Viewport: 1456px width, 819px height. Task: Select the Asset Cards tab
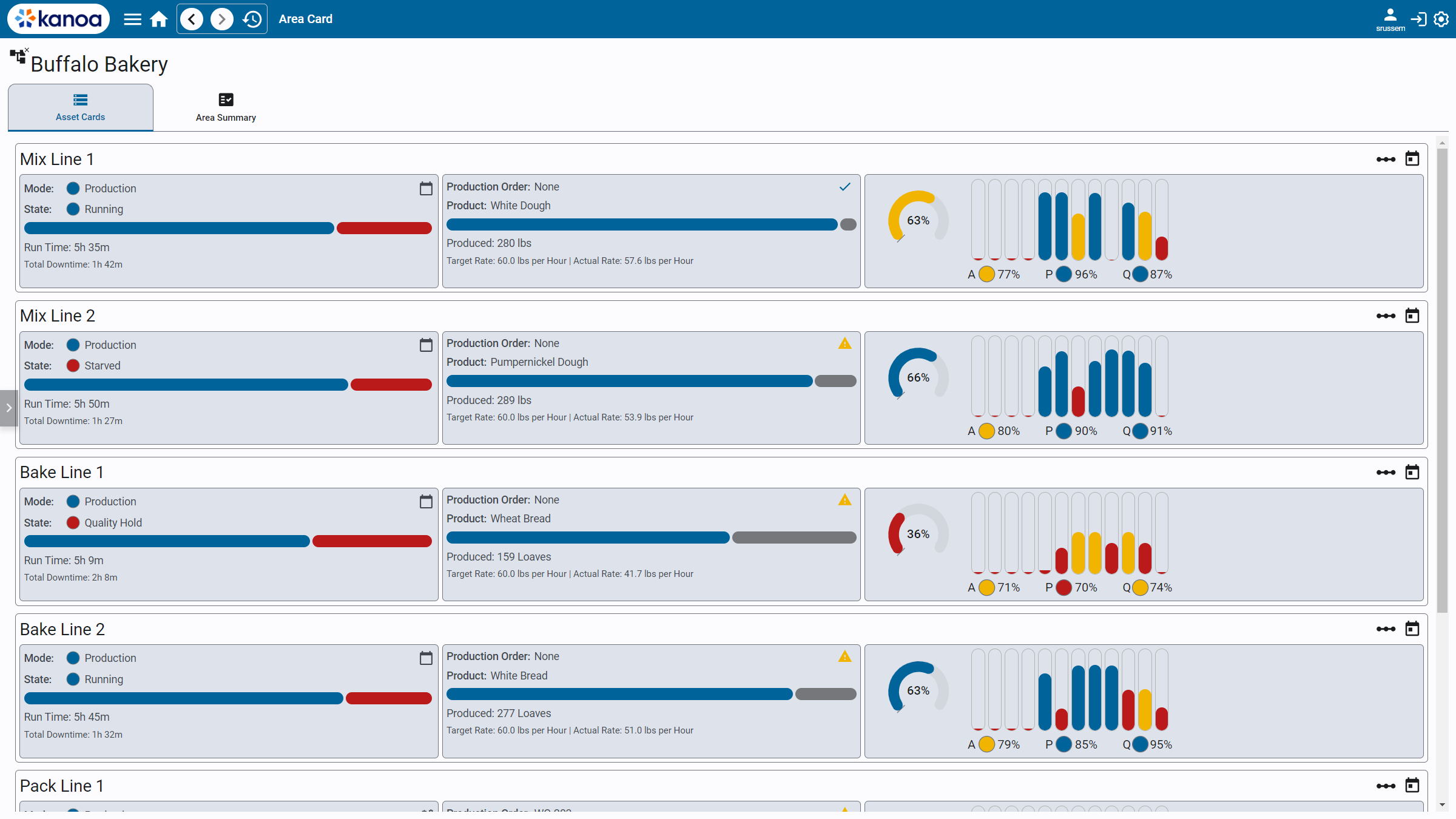tap(80, 107)
